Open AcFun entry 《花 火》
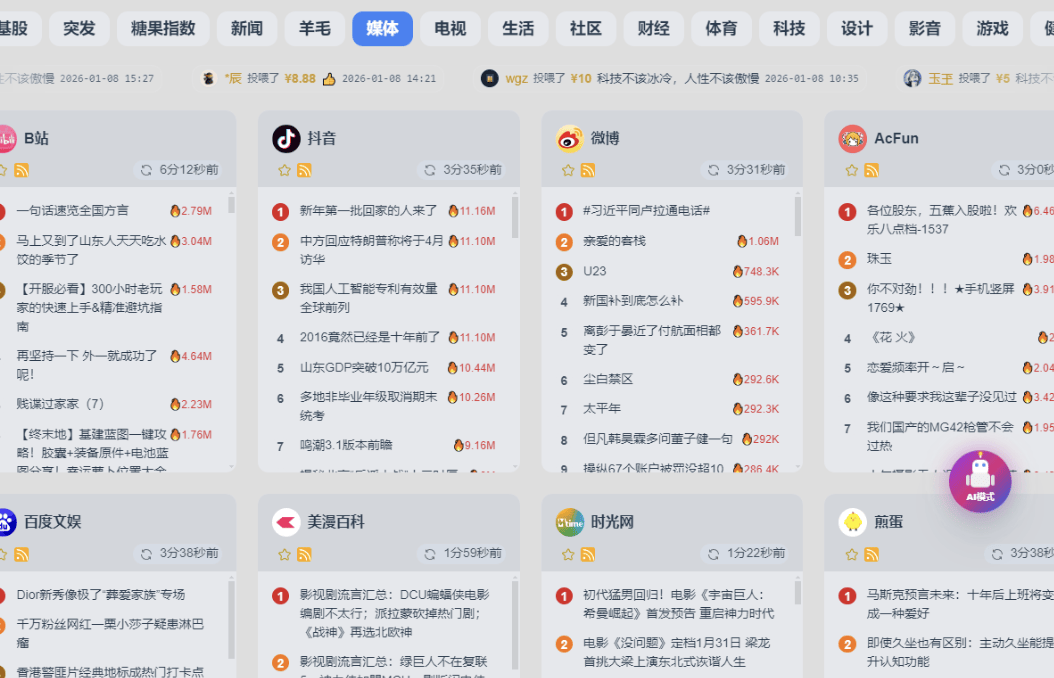 pyautogui.click(x=891, y=337)
